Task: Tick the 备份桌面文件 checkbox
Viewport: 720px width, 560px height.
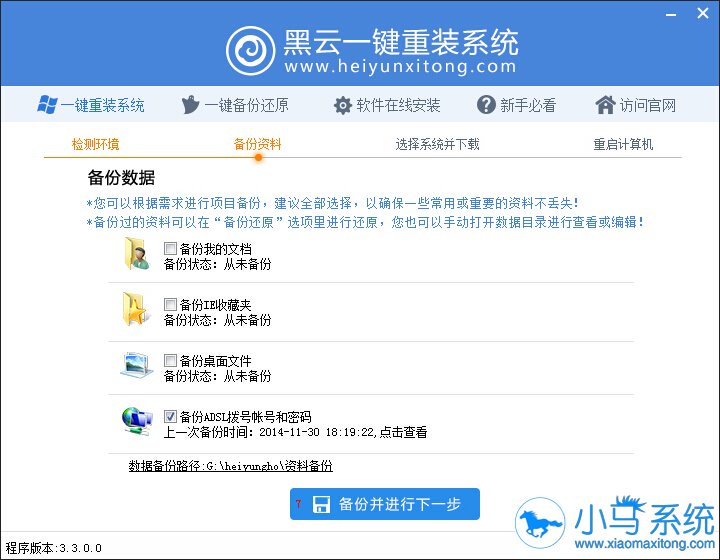Action: click(x=170, y=360)
